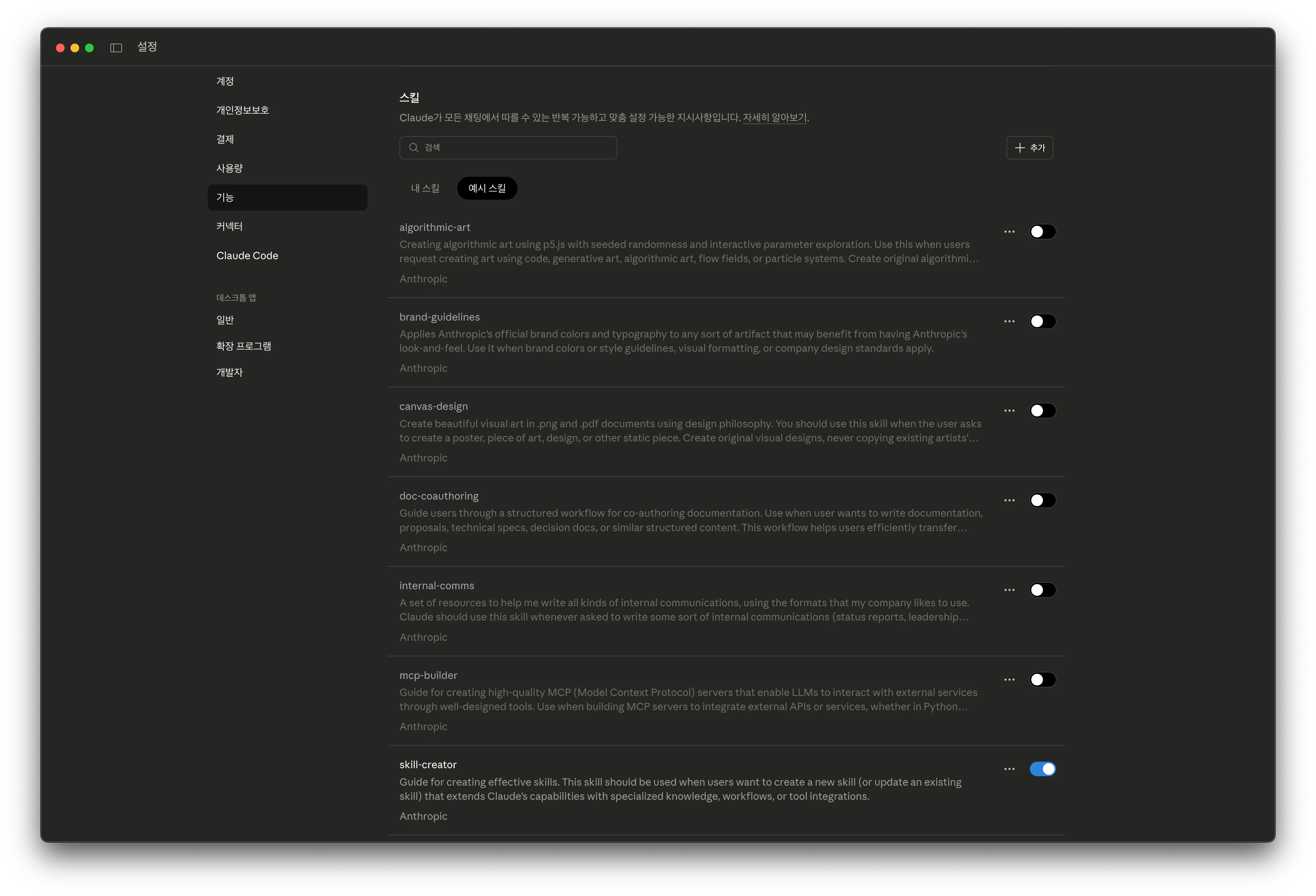Open the 커넥터 settings section
This screenshot has width=1316, height=896.
230,227
